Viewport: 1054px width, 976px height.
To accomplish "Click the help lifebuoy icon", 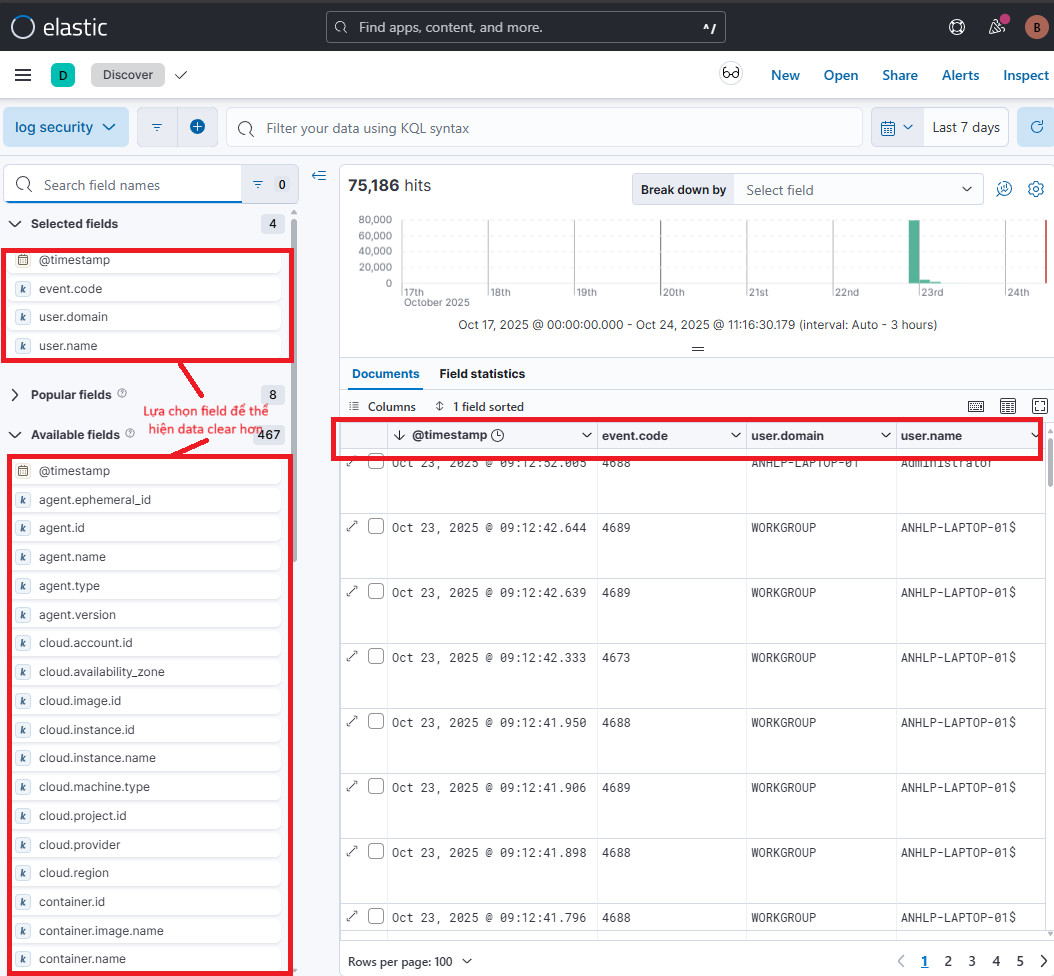I will click(958, 27).
